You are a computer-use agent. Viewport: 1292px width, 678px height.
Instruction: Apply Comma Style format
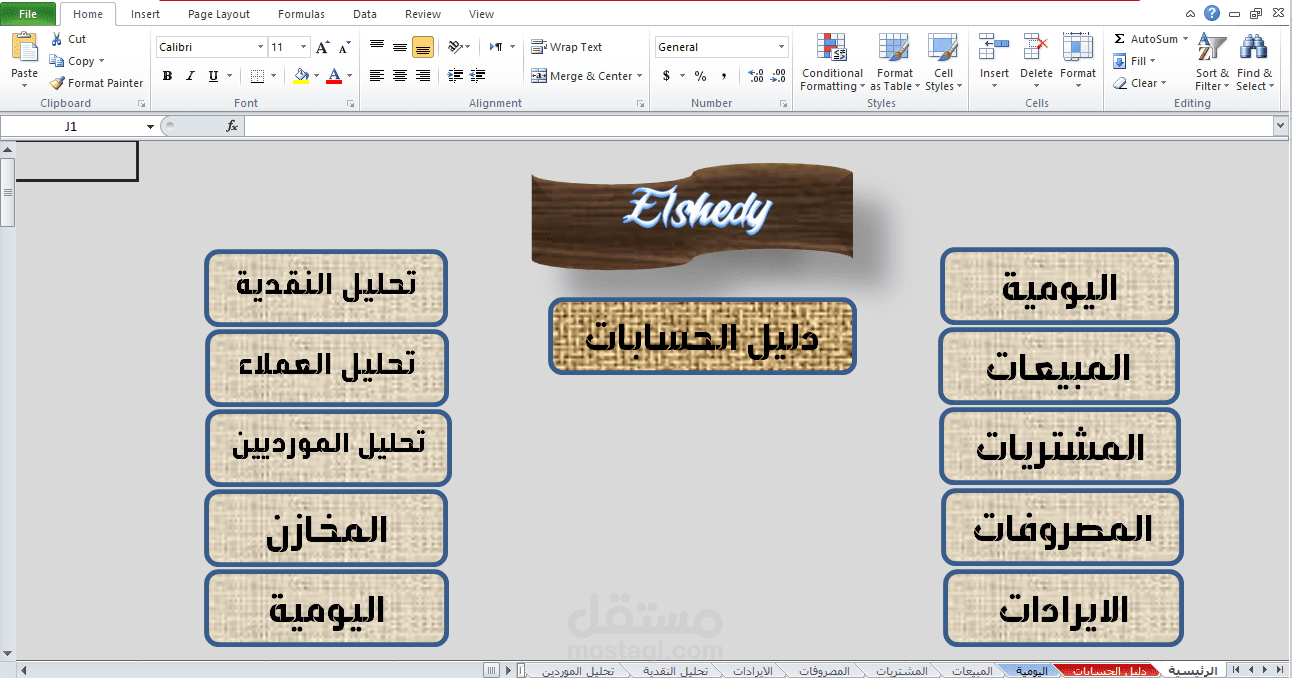coord(724,76)
